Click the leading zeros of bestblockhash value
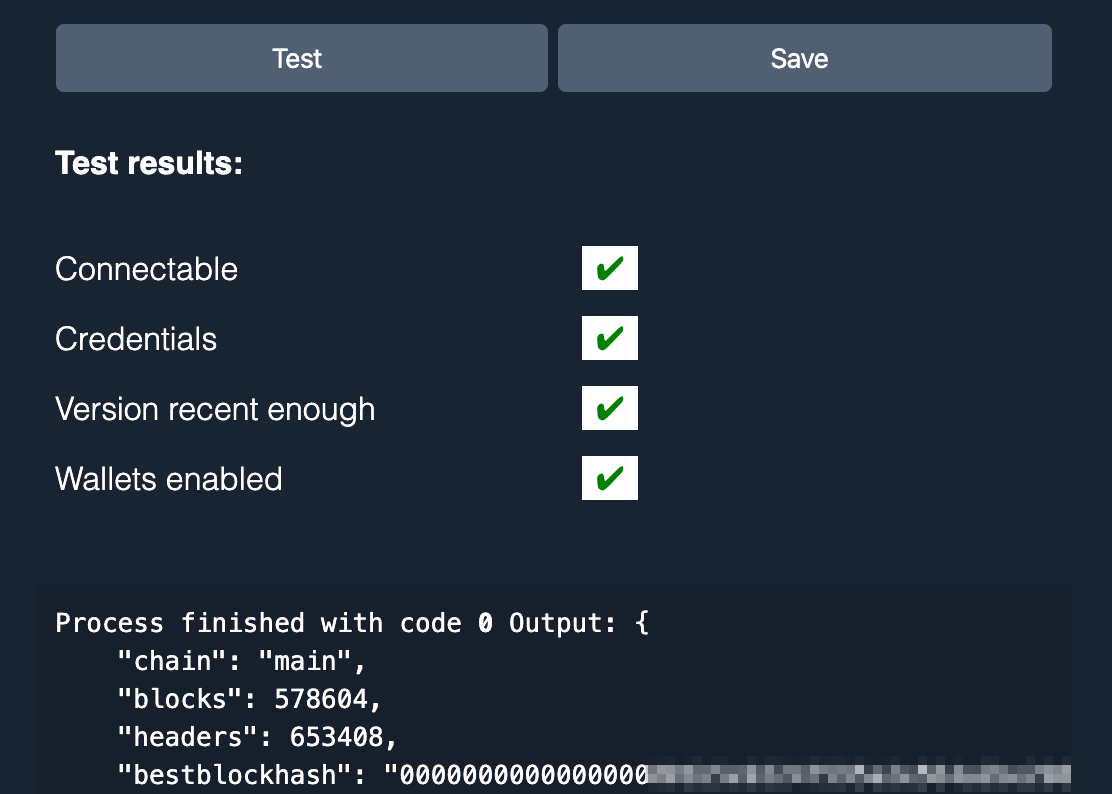Screen dimensions: 1112x794 [521, 775]
